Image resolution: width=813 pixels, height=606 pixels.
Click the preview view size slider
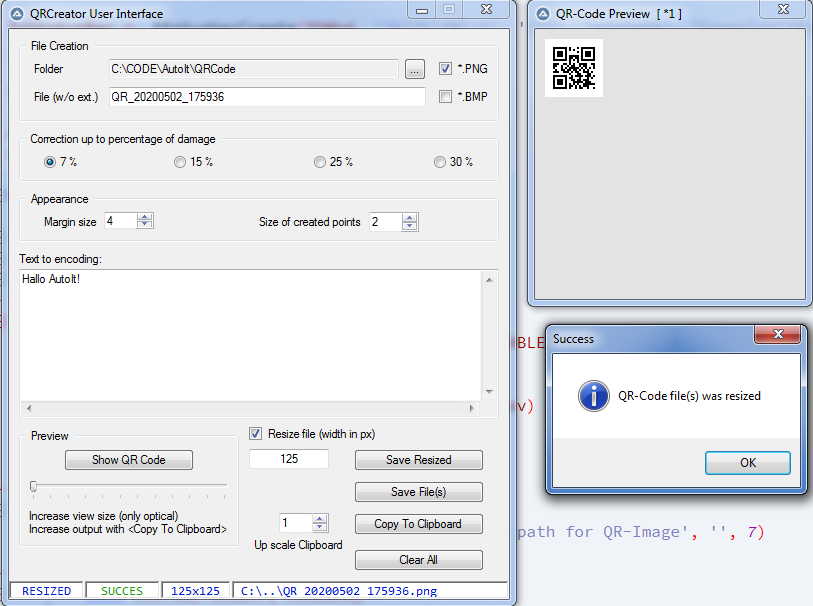coord(128,486)
